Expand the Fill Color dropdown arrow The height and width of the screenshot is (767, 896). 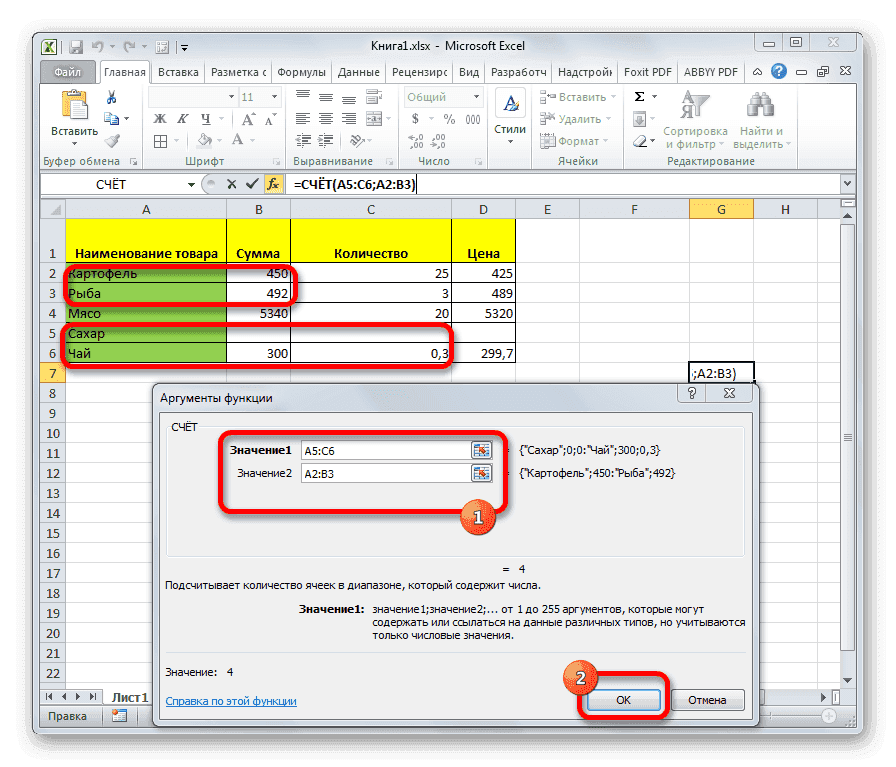pos(219,140)
